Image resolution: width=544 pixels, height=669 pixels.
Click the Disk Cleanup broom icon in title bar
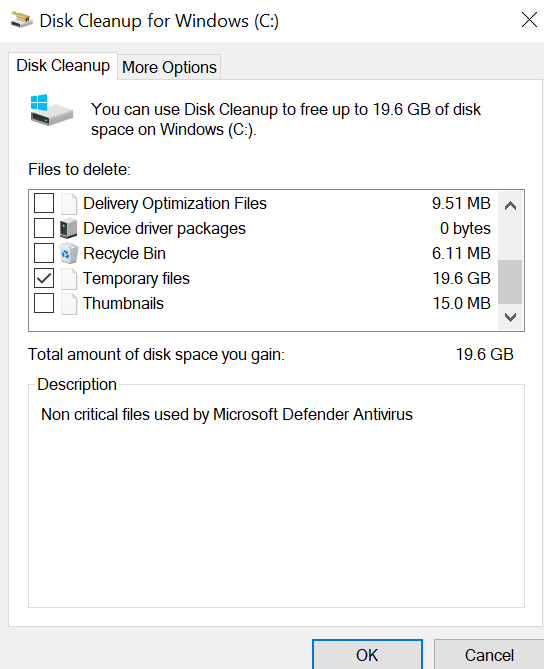point(21,20)
